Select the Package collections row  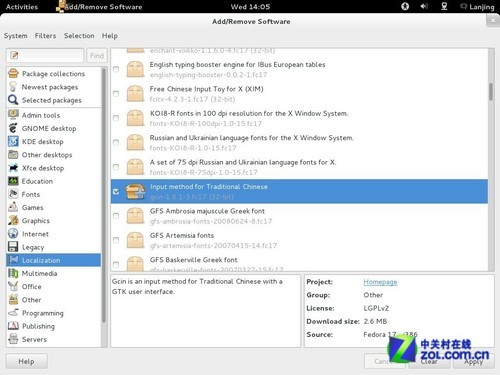pos(53,73)
